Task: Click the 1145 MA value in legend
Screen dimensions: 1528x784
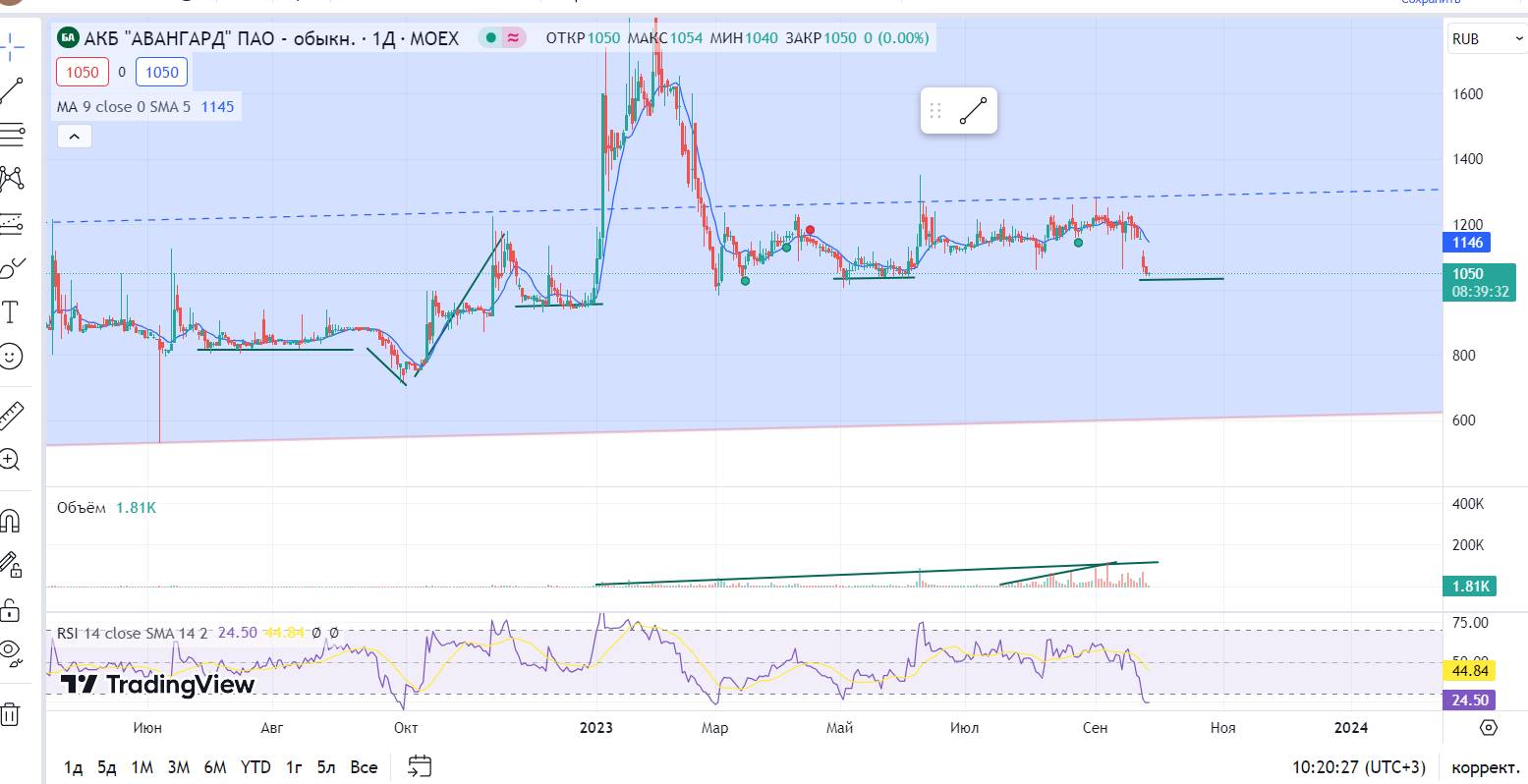Action: (217, 106)
